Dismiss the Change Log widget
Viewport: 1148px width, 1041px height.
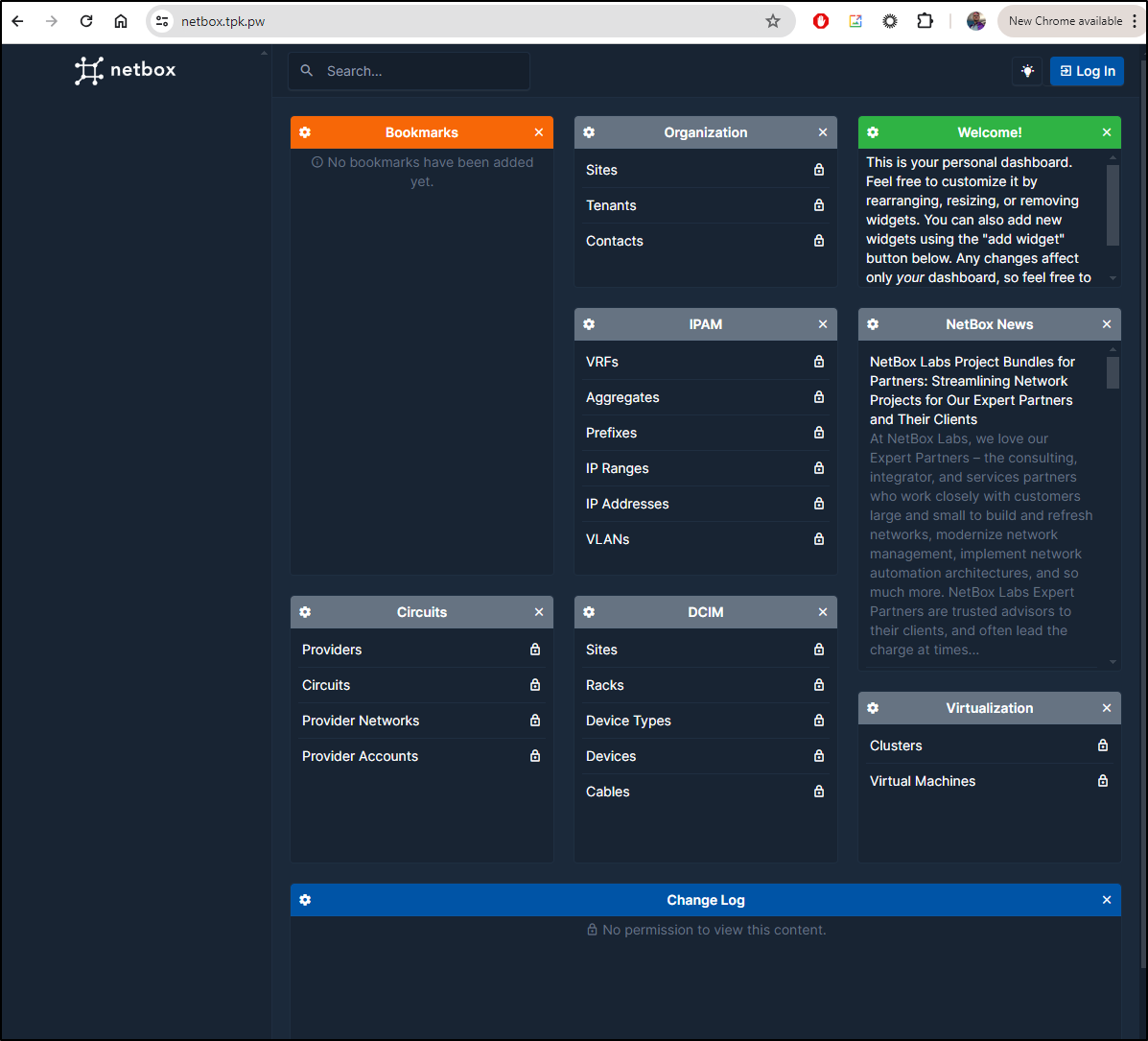[x=1107, y=900]
